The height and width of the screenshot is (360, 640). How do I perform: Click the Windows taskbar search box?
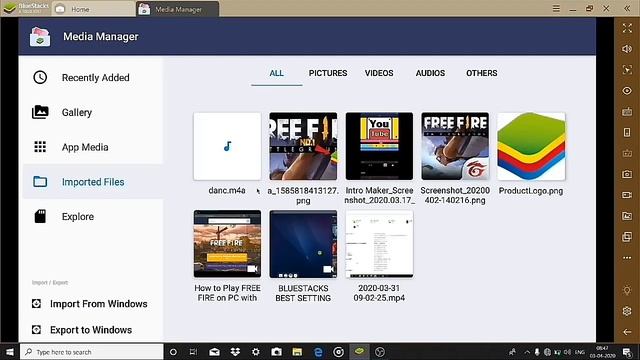point(92,352)
